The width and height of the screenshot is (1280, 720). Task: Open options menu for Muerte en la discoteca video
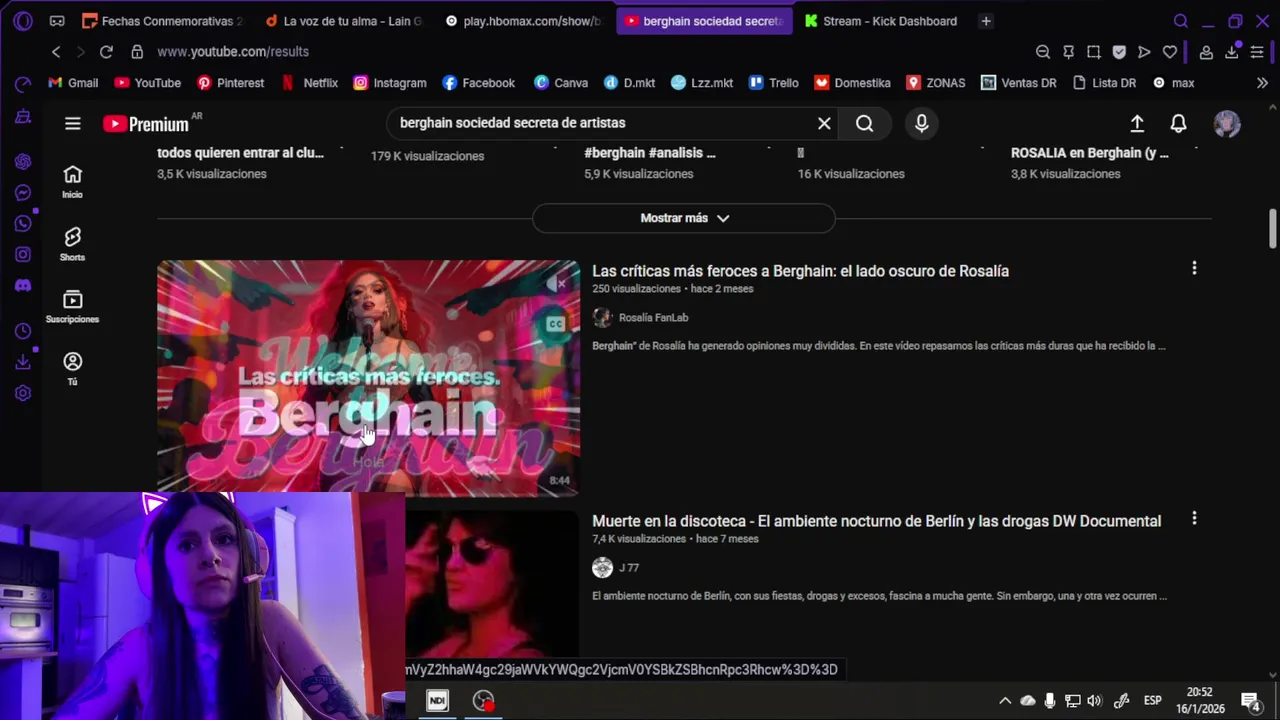[1194, 518]
